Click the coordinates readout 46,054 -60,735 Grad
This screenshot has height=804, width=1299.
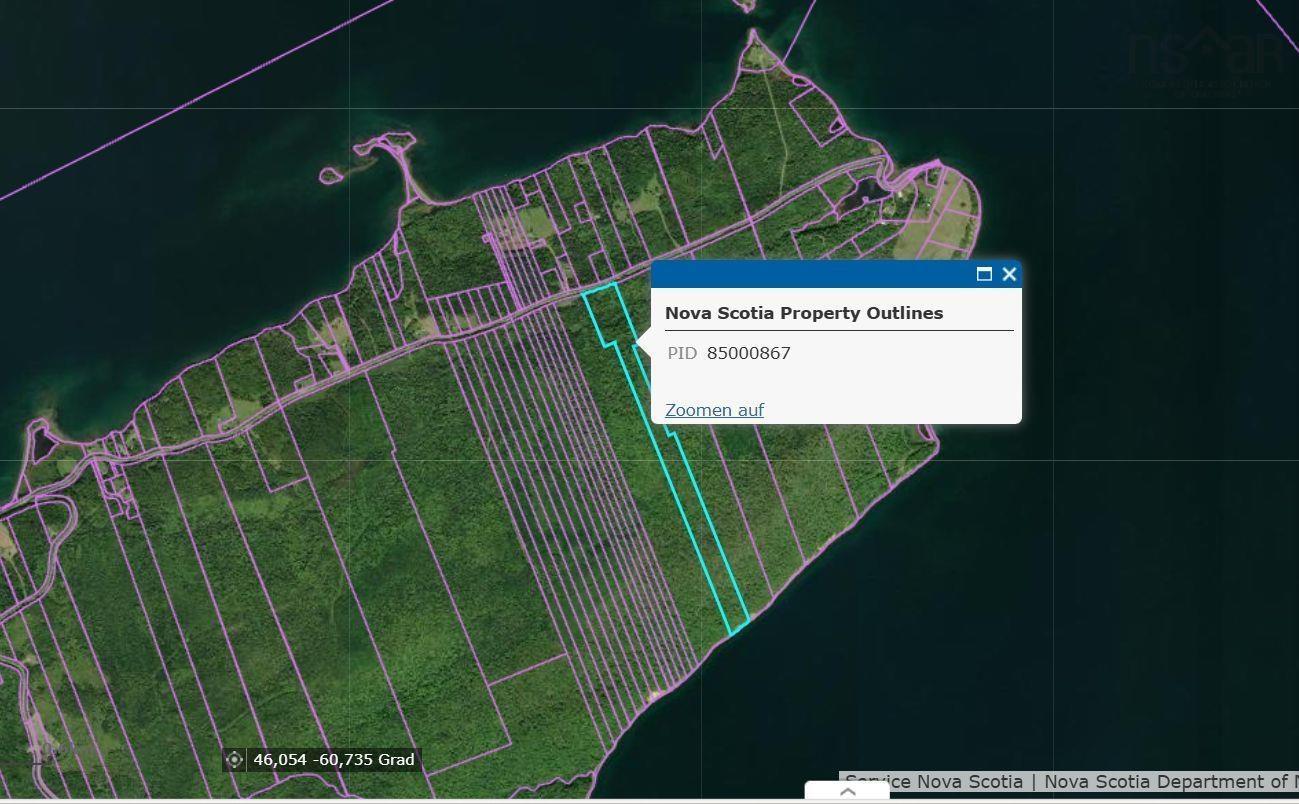pyautogui.click(x=334, y=760)
